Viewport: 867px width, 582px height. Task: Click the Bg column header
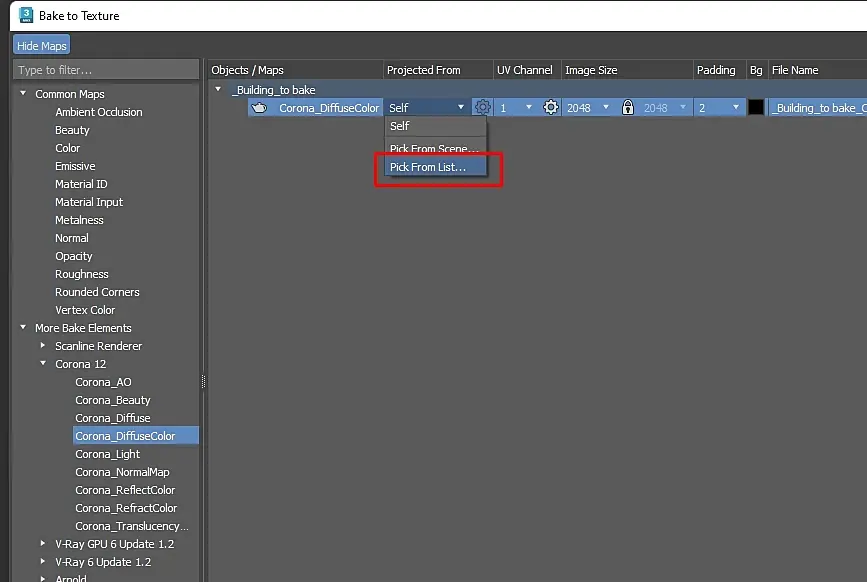[x=756, y=70]
